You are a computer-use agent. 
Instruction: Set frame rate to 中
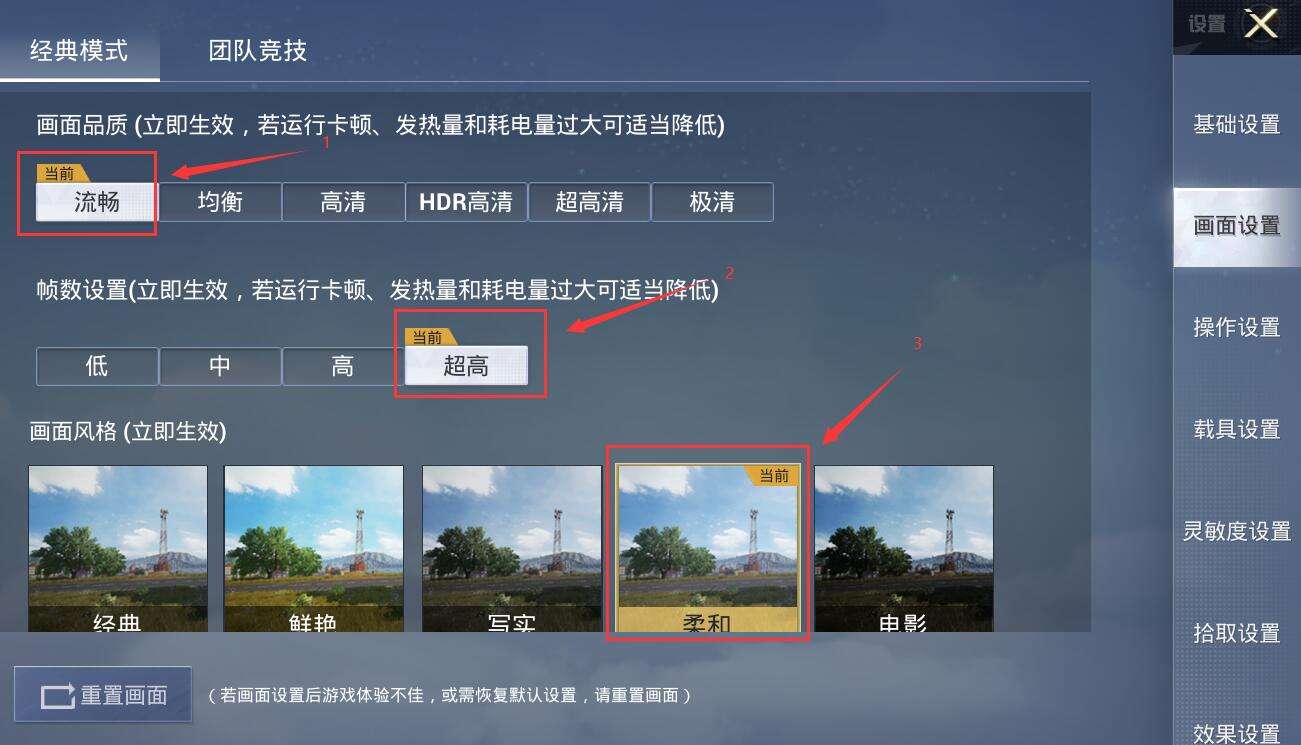[x=220, y=366]
